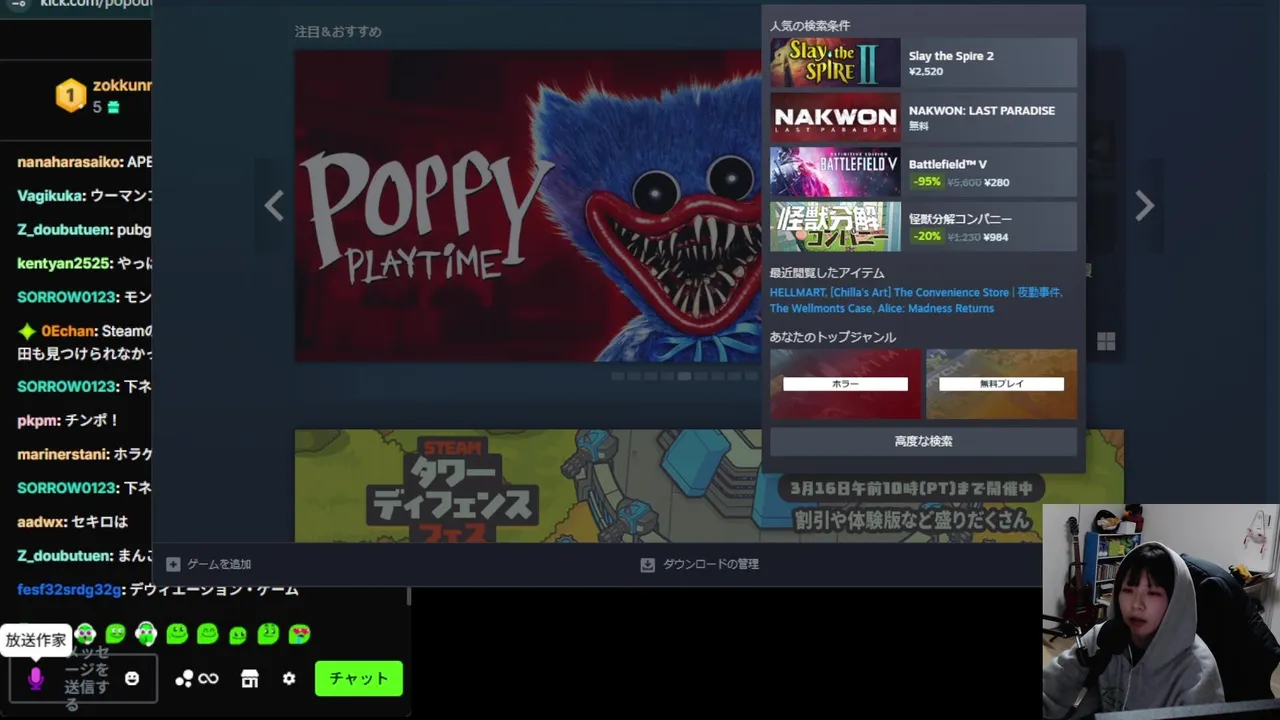1280x720 pixels.
Task: Click the Windows logo platform icon
Action: tap(1106, 342)
